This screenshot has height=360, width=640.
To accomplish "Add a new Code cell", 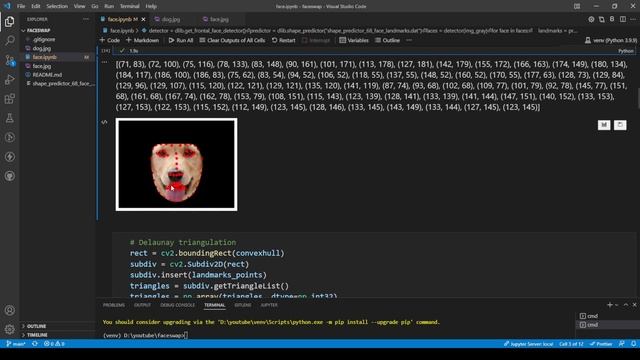I will click(110, 40).
